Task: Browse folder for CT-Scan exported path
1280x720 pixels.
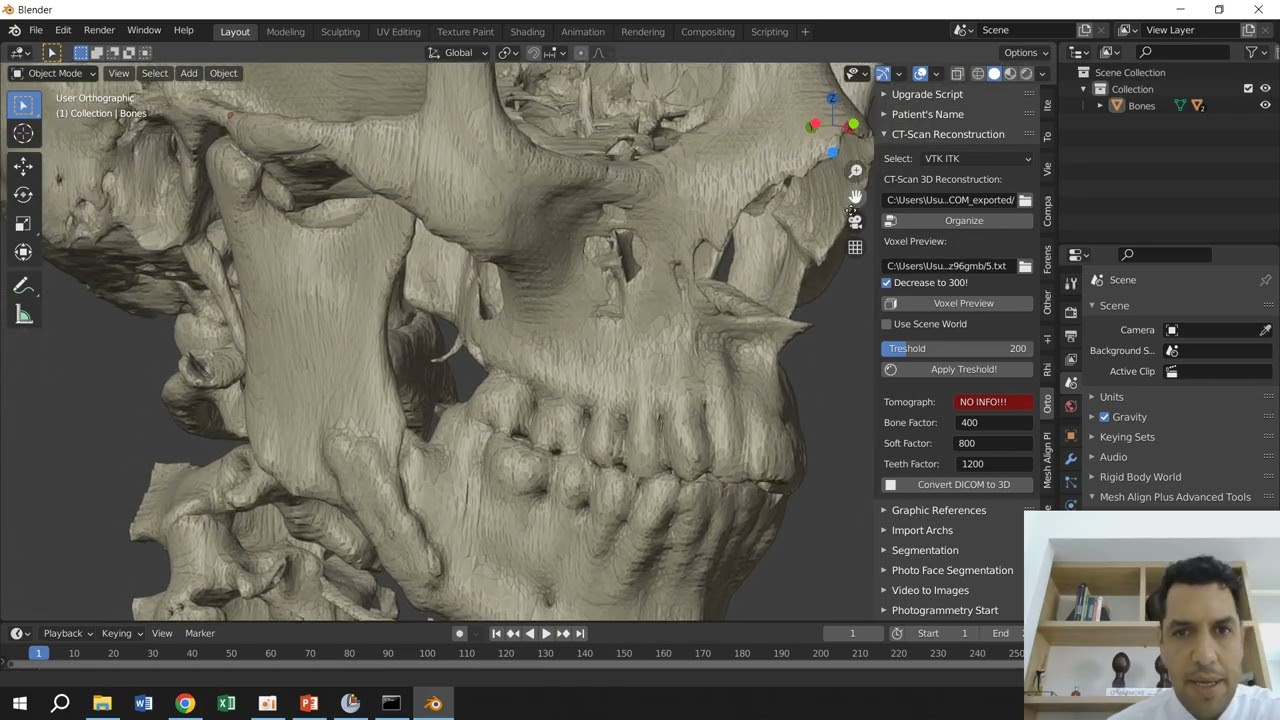Action: 1025,200
